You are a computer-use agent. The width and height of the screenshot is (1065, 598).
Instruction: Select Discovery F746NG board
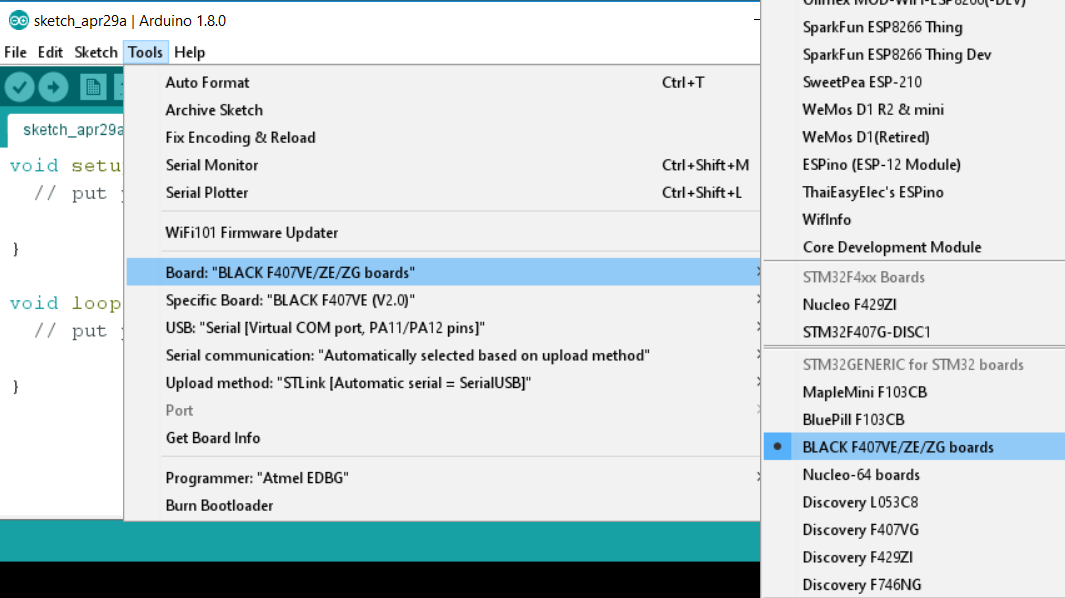914,584
